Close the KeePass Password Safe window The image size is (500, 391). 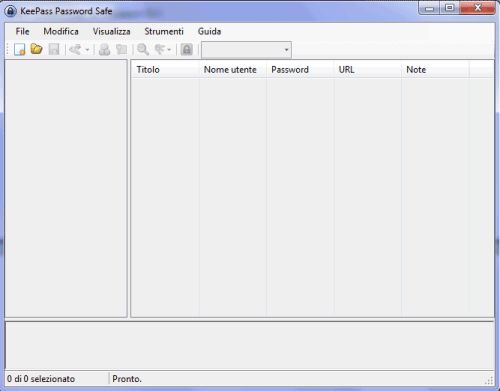pyautogui.click(x=477, y=8)
